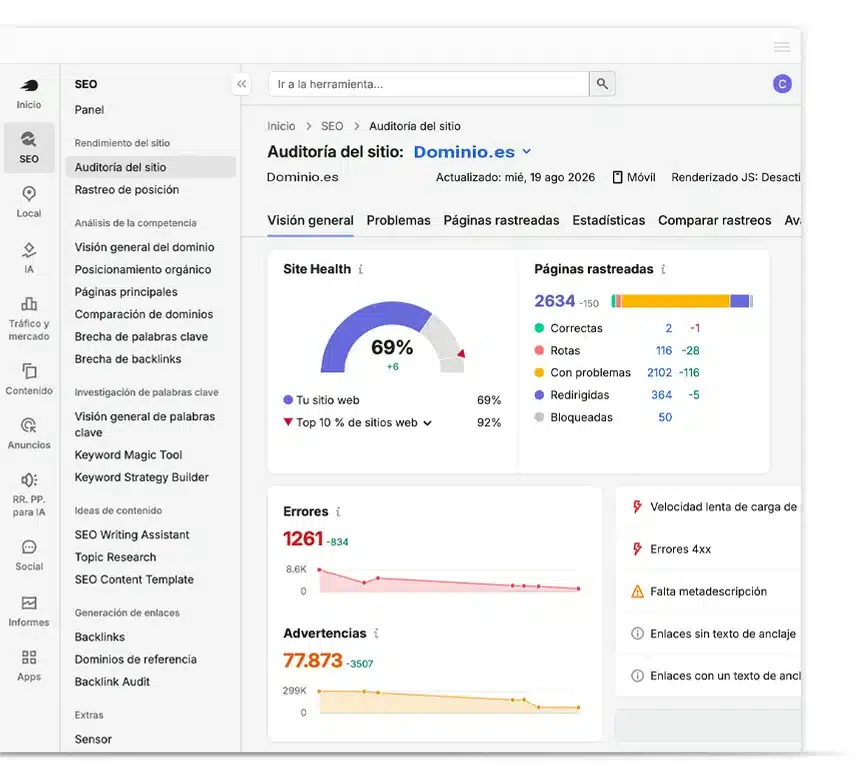Switch to the Visión general tab
The width and height of the screenshot is (859, 772).
coord(310,220)
